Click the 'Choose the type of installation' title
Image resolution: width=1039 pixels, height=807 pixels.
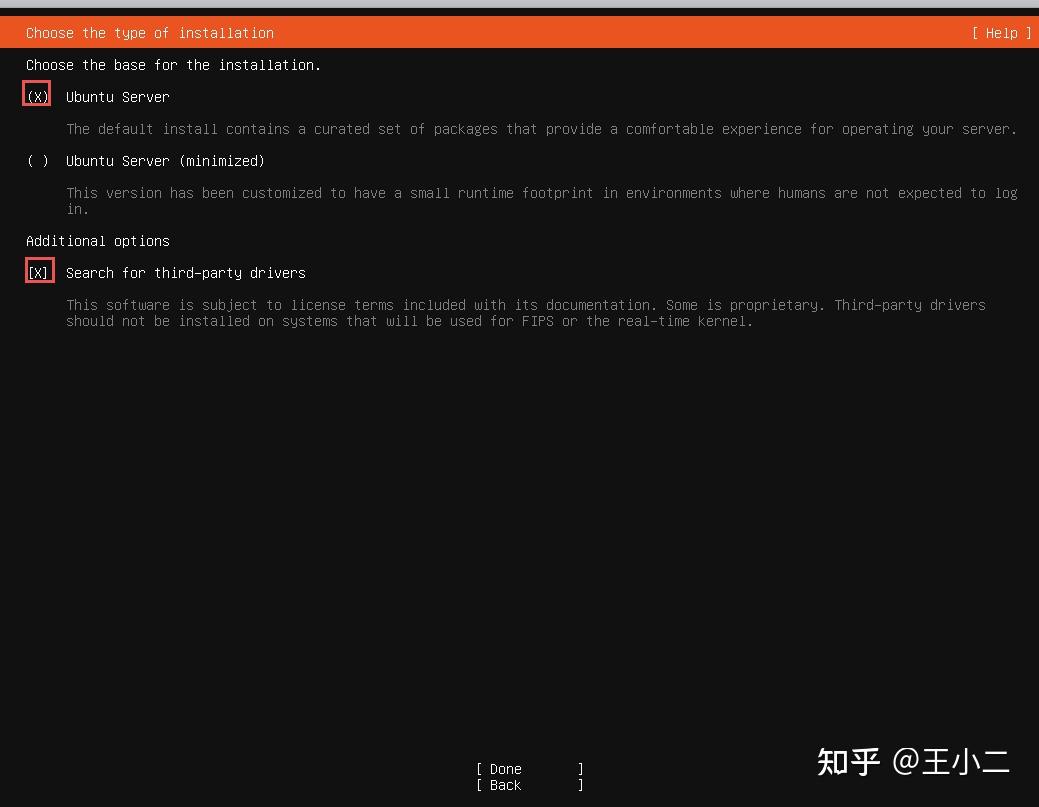pos(150,33)
